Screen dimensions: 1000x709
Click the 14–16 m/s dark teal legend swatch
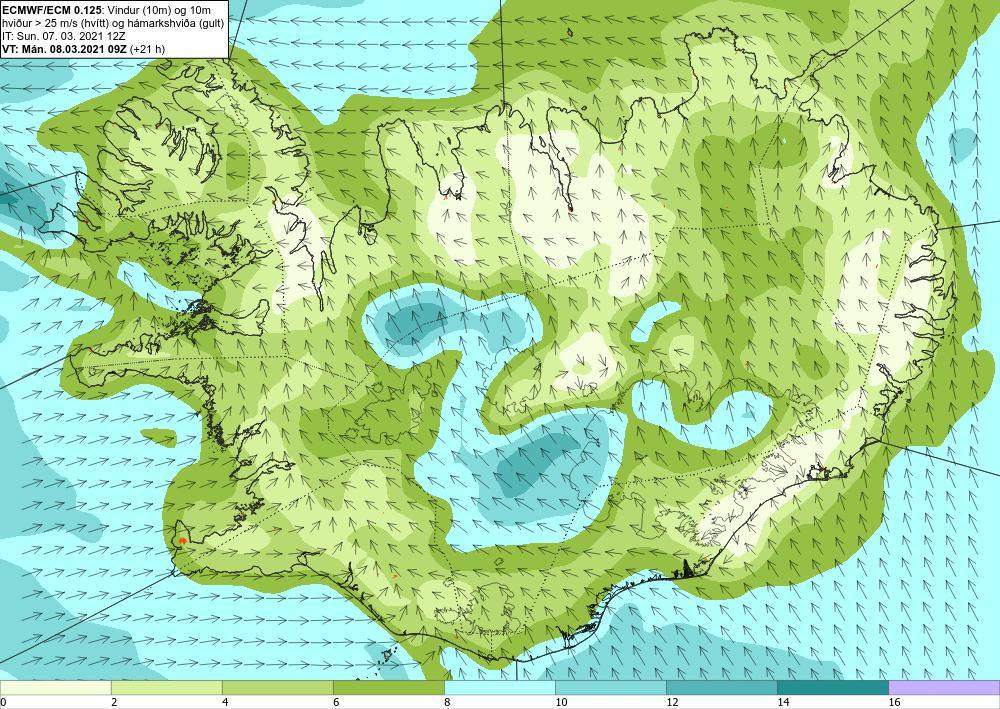833,688
